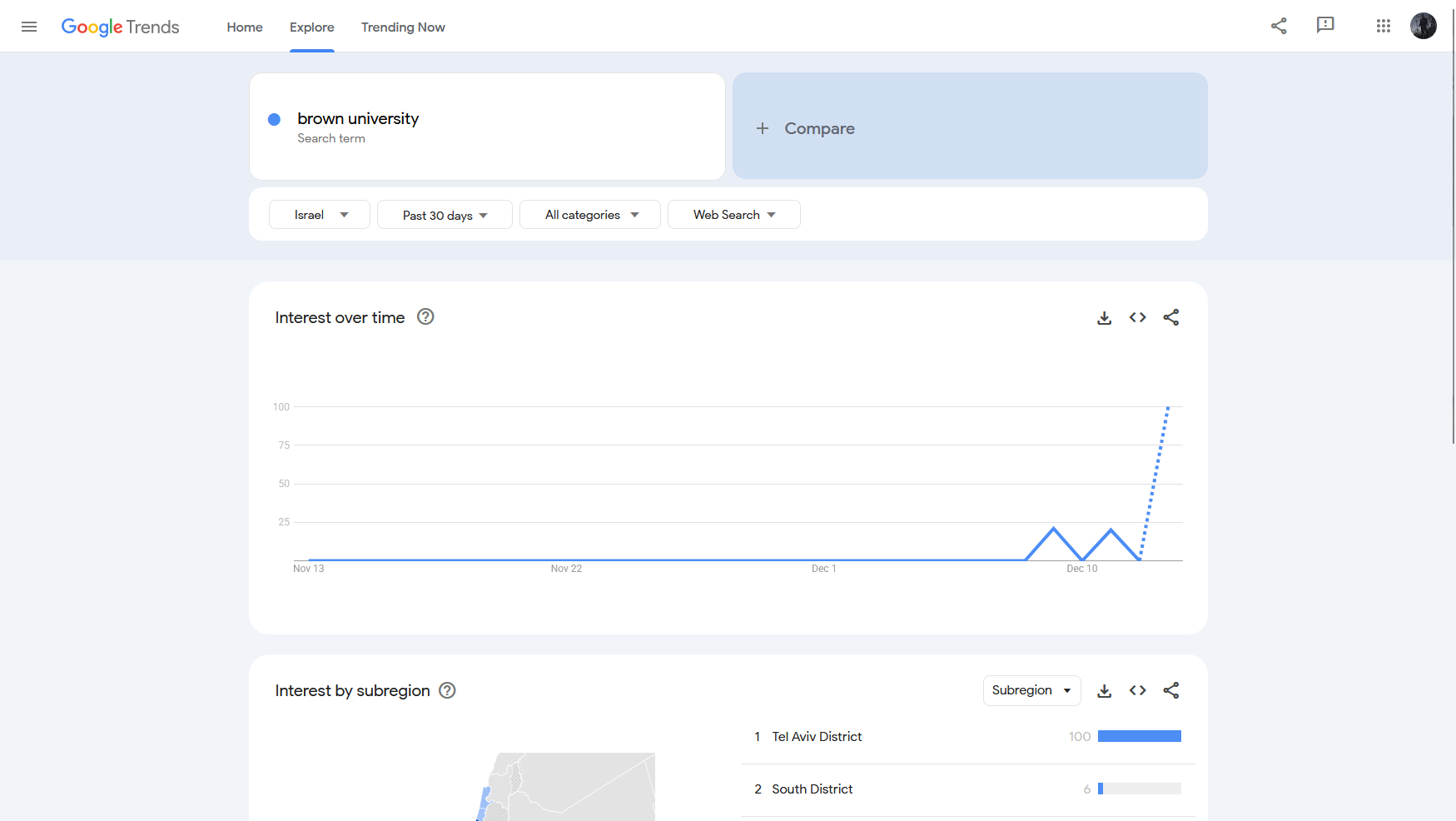This screenshot has width=1456, height=821.
Task: Open the send feedback icon
Action: [x=1325, y=26]
